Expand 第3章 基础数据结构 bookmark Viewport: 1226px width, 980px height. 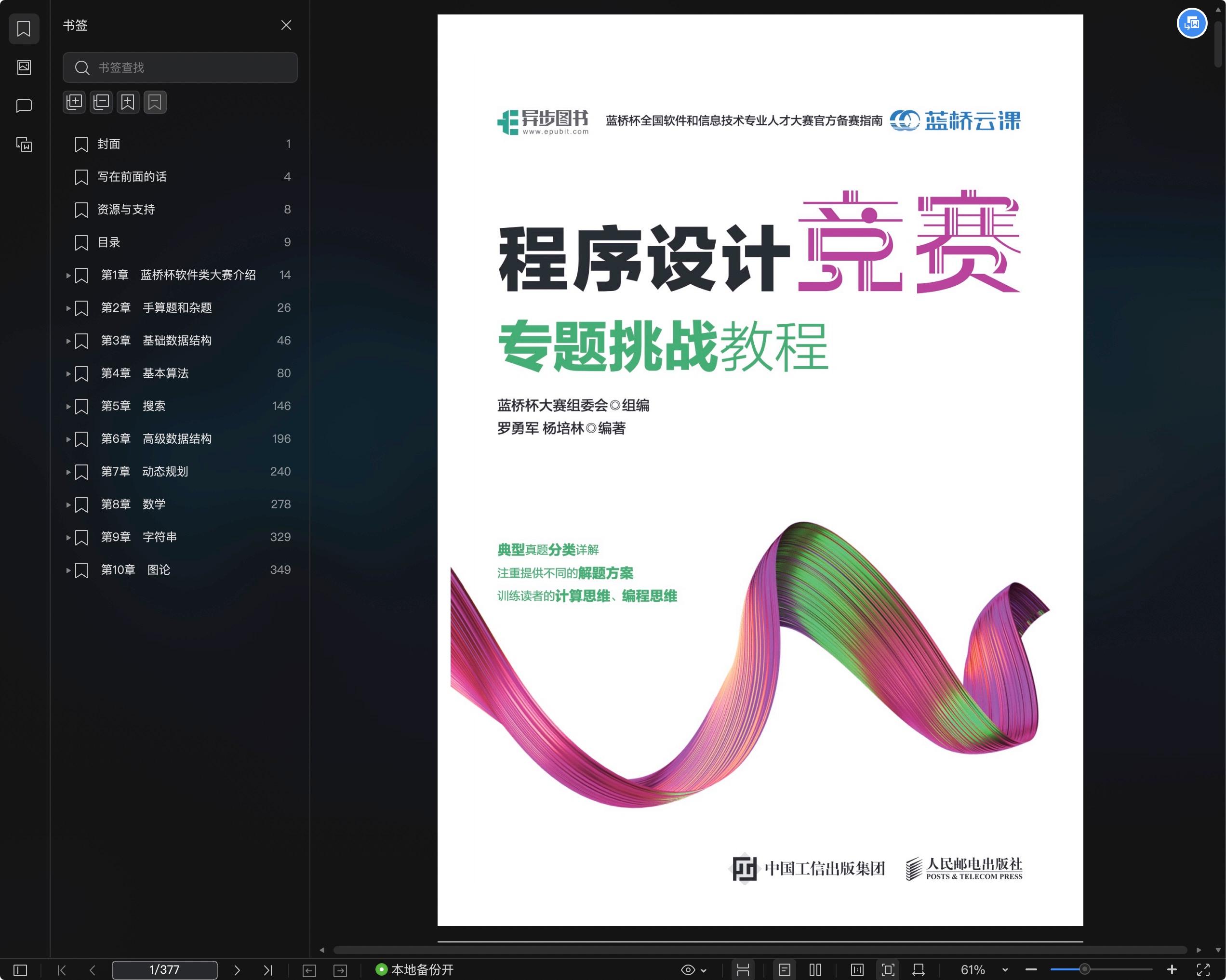68,341
